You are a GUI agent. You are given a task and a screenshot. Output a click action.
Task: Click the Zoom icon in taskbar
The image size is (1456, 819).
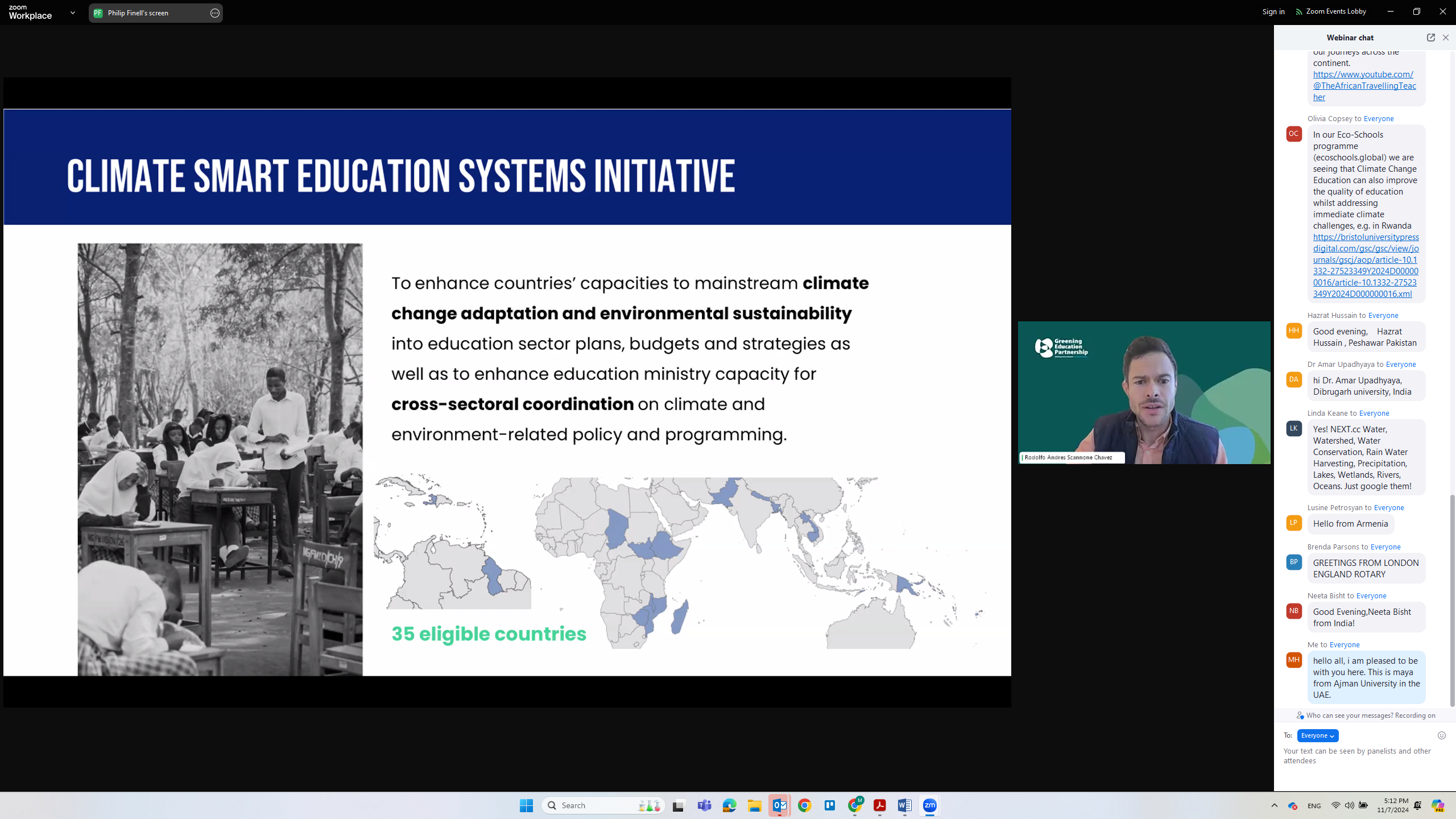pyautogui.click(x=929, y=805)
